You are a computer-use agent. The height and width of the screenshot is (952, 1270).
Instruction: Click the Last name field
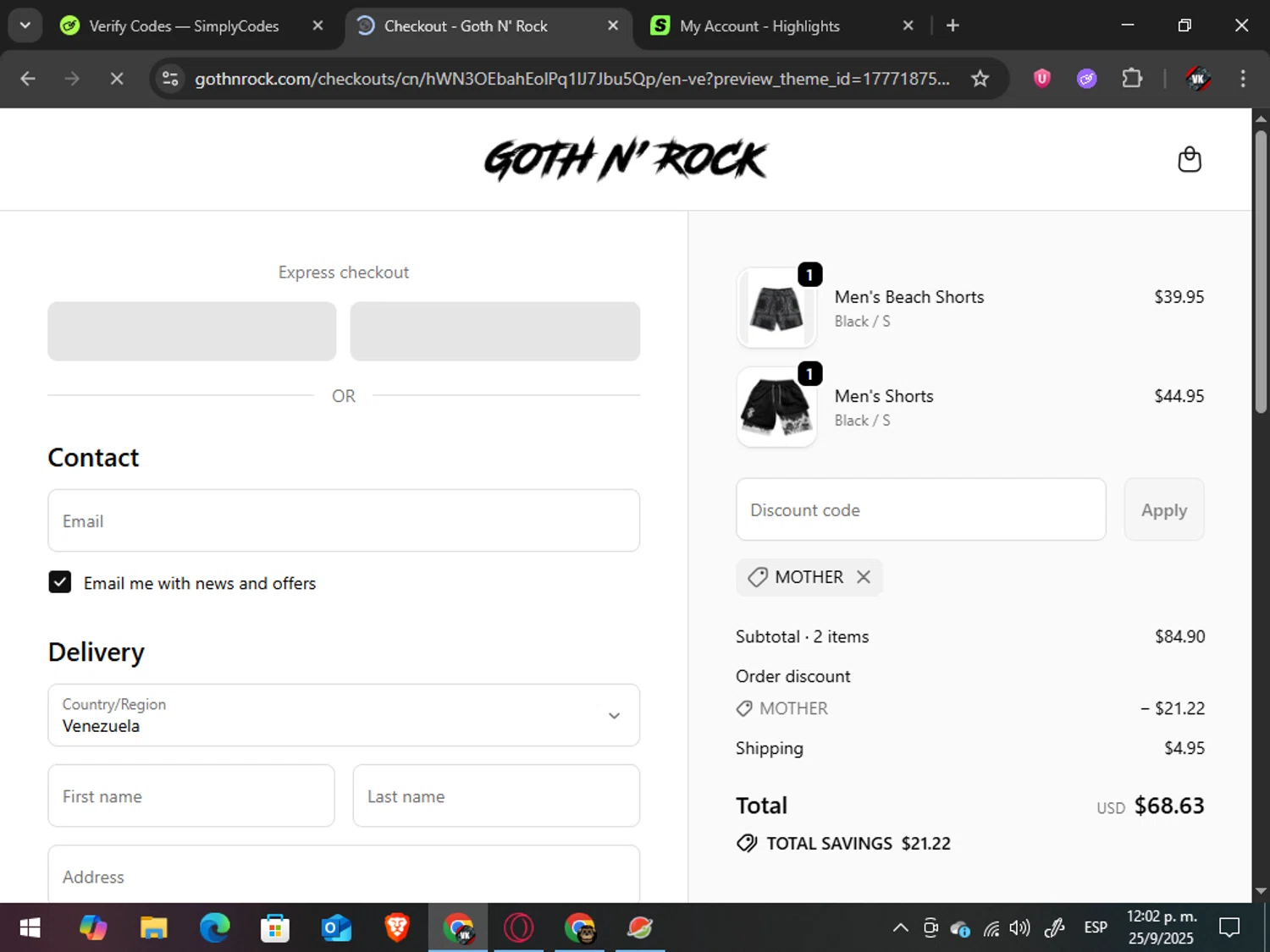click(496, 795)
